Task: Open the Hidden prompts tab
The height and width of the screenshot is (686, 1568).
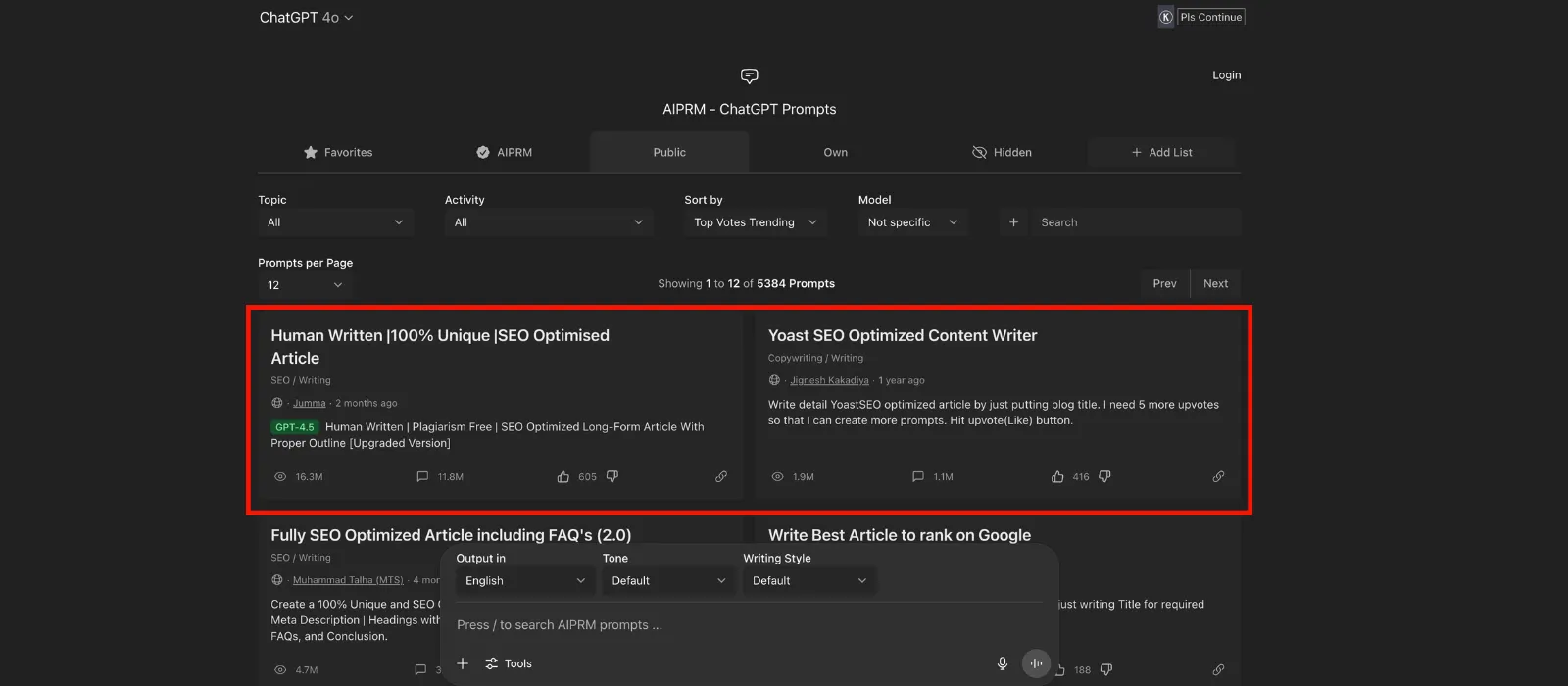Action: [x=1002, y=152]
